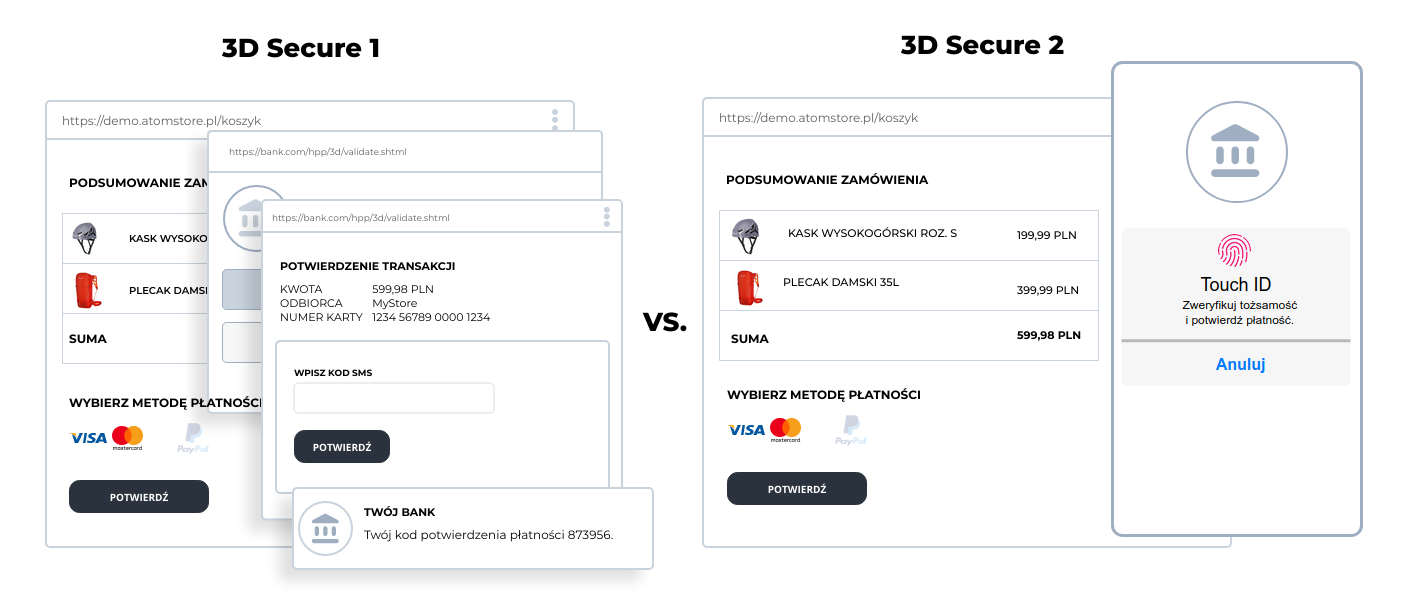Click the TWÓJ BANK SMS notification text
The width and height of the screenshot is (1404, 607).
pyautogui.click(x=488, y=534)
